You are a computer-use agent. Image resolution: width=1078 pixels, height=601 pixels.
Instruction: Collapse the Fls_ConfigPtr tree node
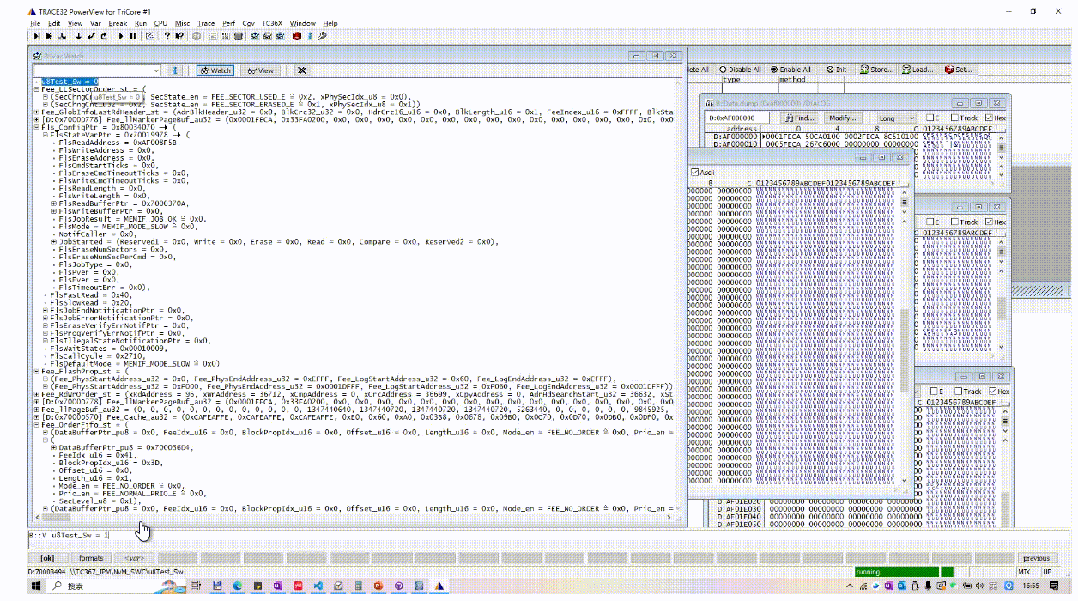click(x=37, y=127)
